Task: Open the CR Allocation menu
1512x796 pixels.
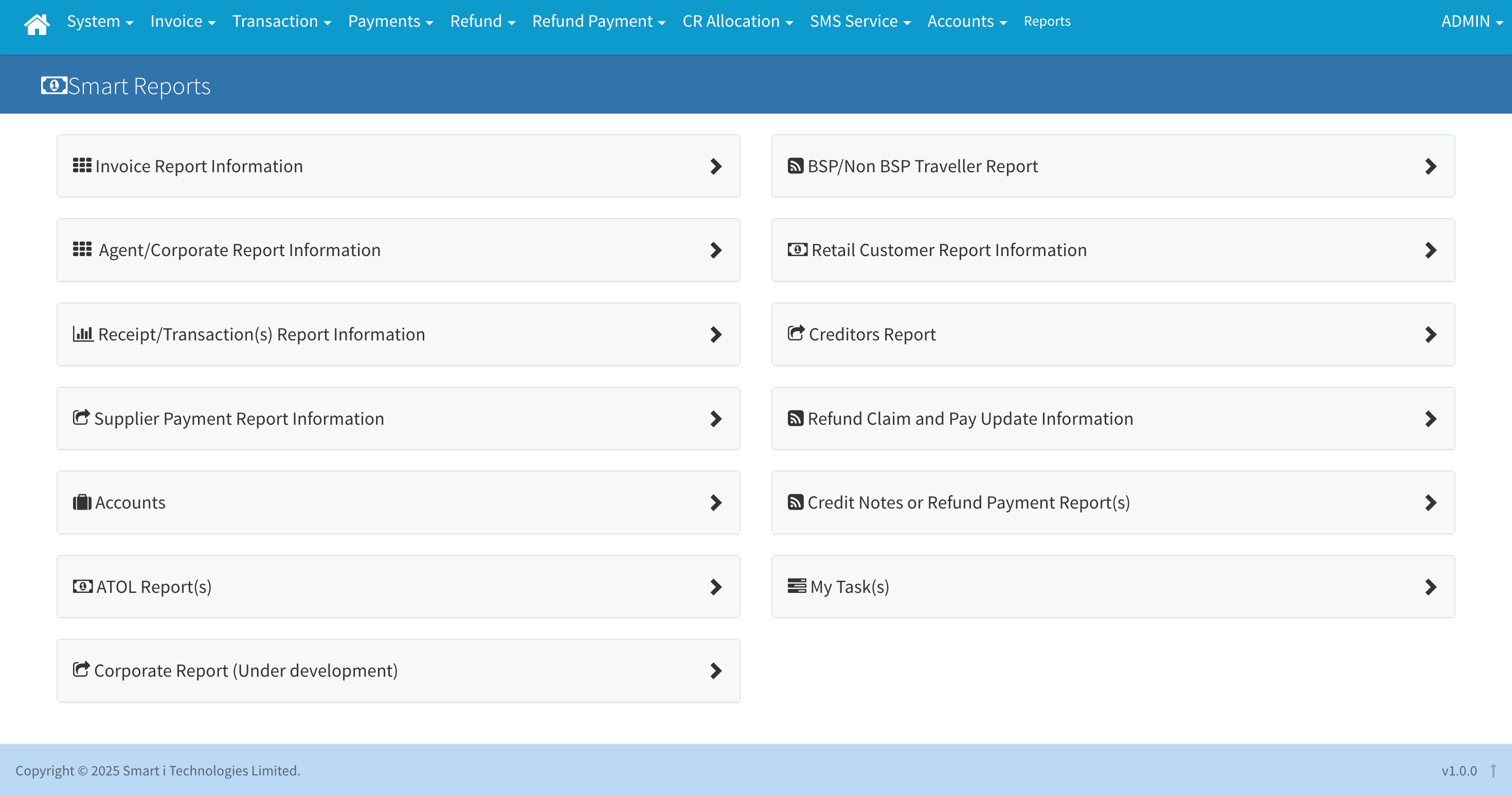Action: [x=738, y=22]
